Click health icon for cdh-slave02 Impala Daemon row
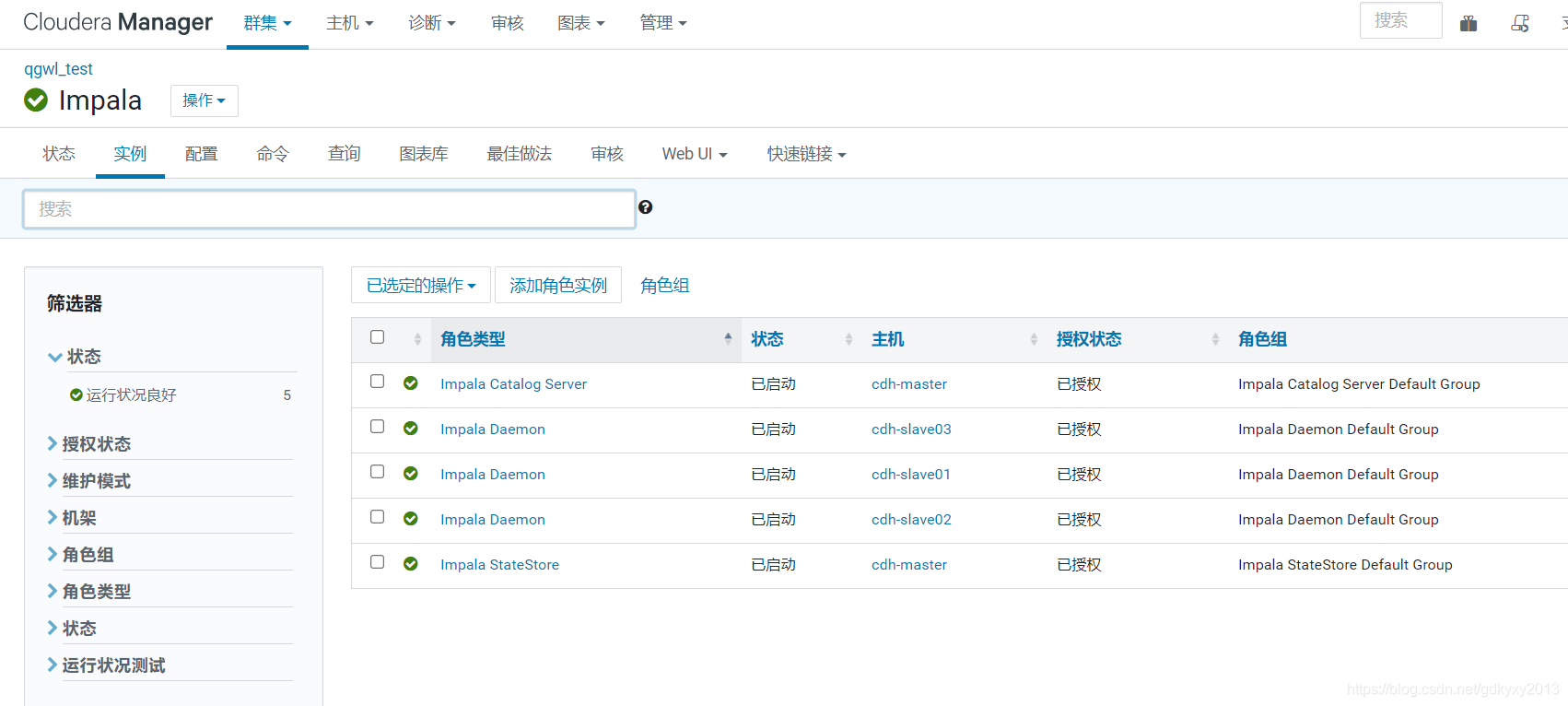 [411, 519]
